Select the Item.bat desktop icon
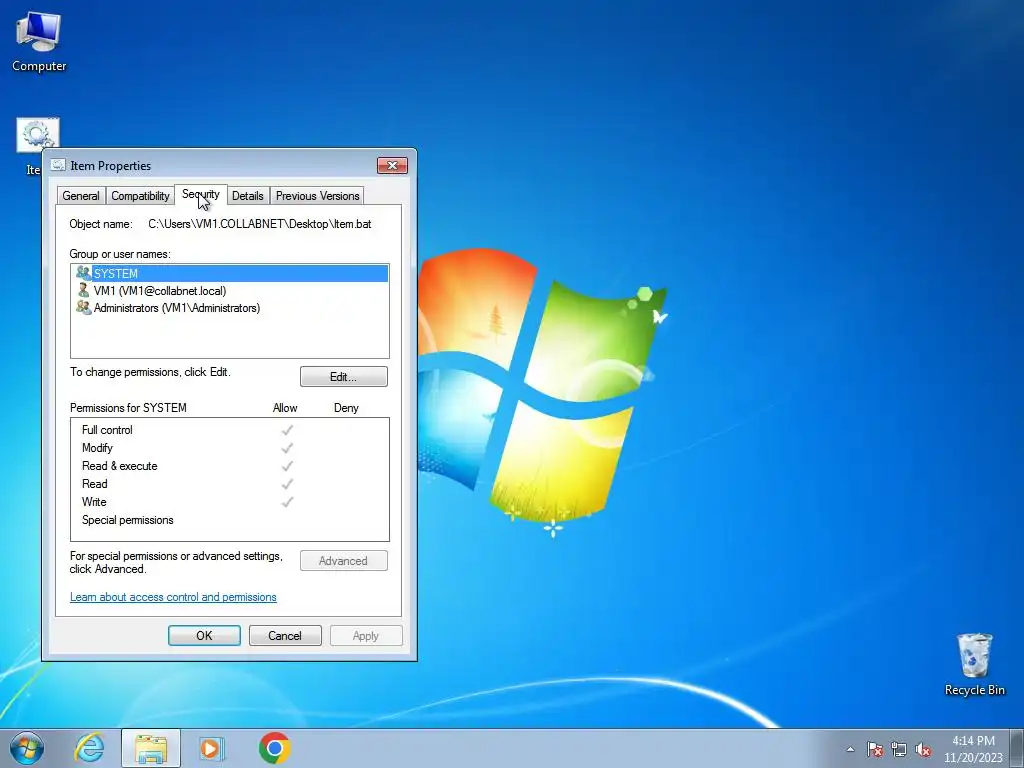Screen dimensions: 1024x768 (37, 135)
